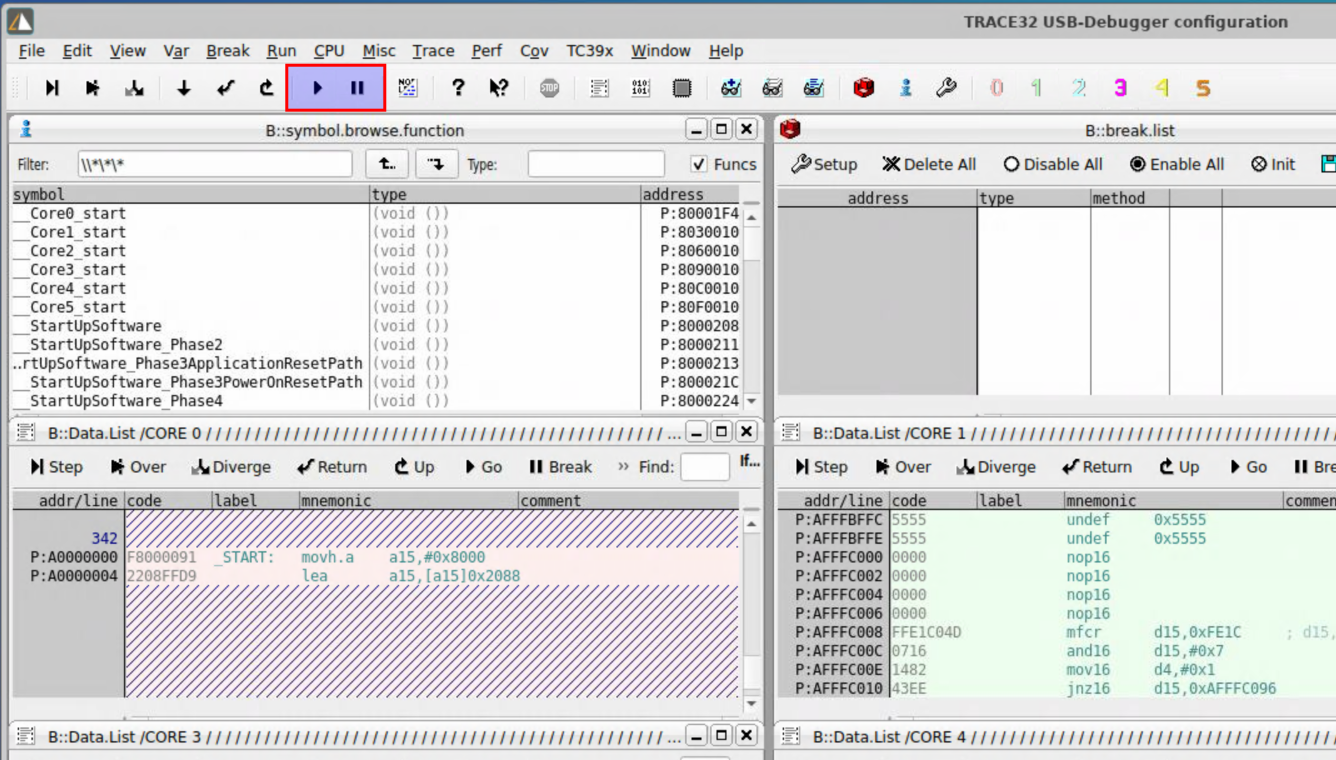Click the symbol browser Filter input field
Screen dimensions: 1336x760
click(x=215, y=164)
